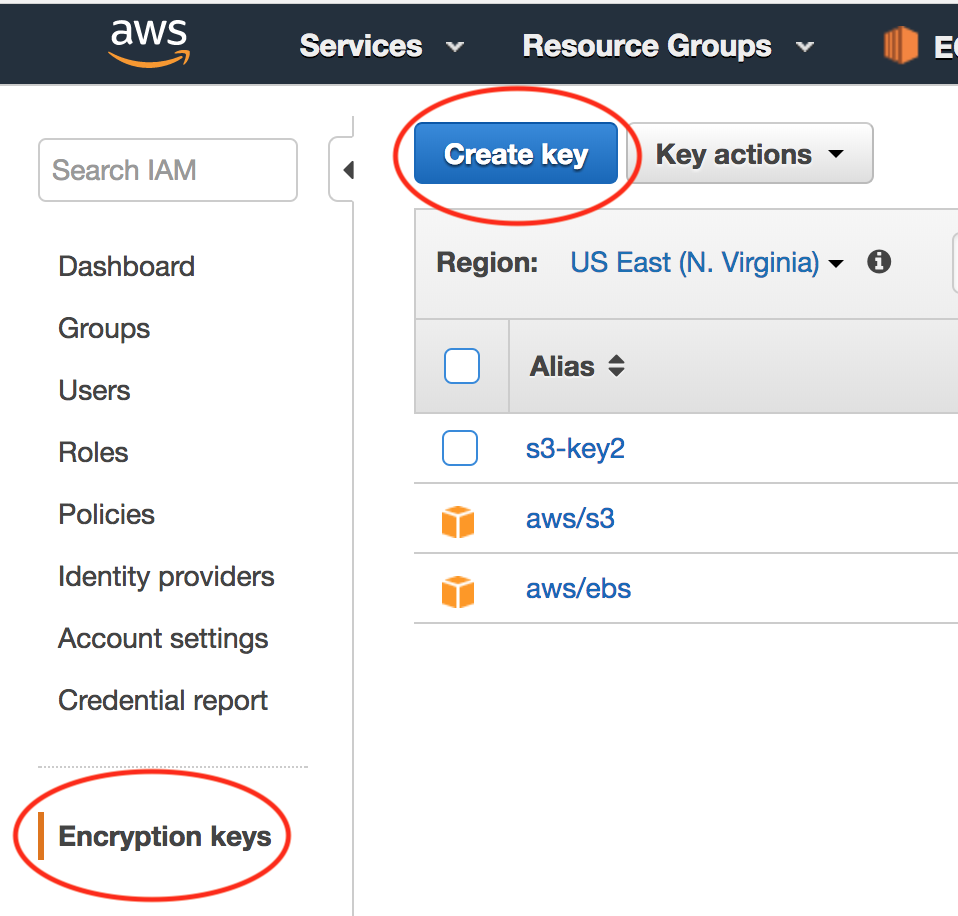This screenshot has width=958, height=916.
Task: Open the Services dropdown menu
Action: tap(381, 46)
